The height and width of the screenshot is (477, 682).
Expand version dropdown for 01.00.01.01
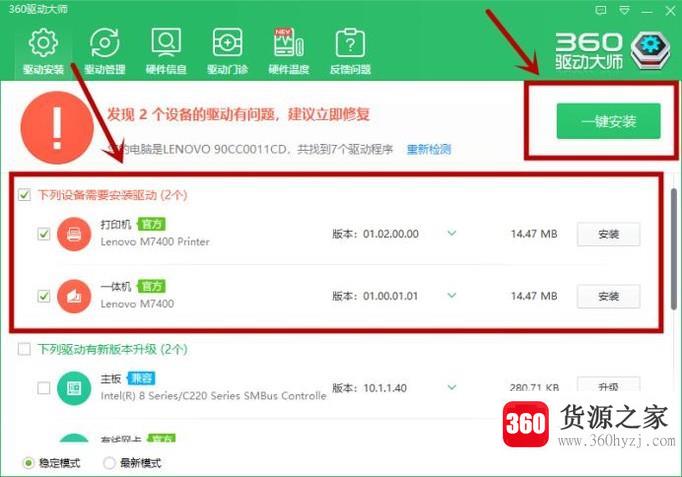click(x=452, y=295)
